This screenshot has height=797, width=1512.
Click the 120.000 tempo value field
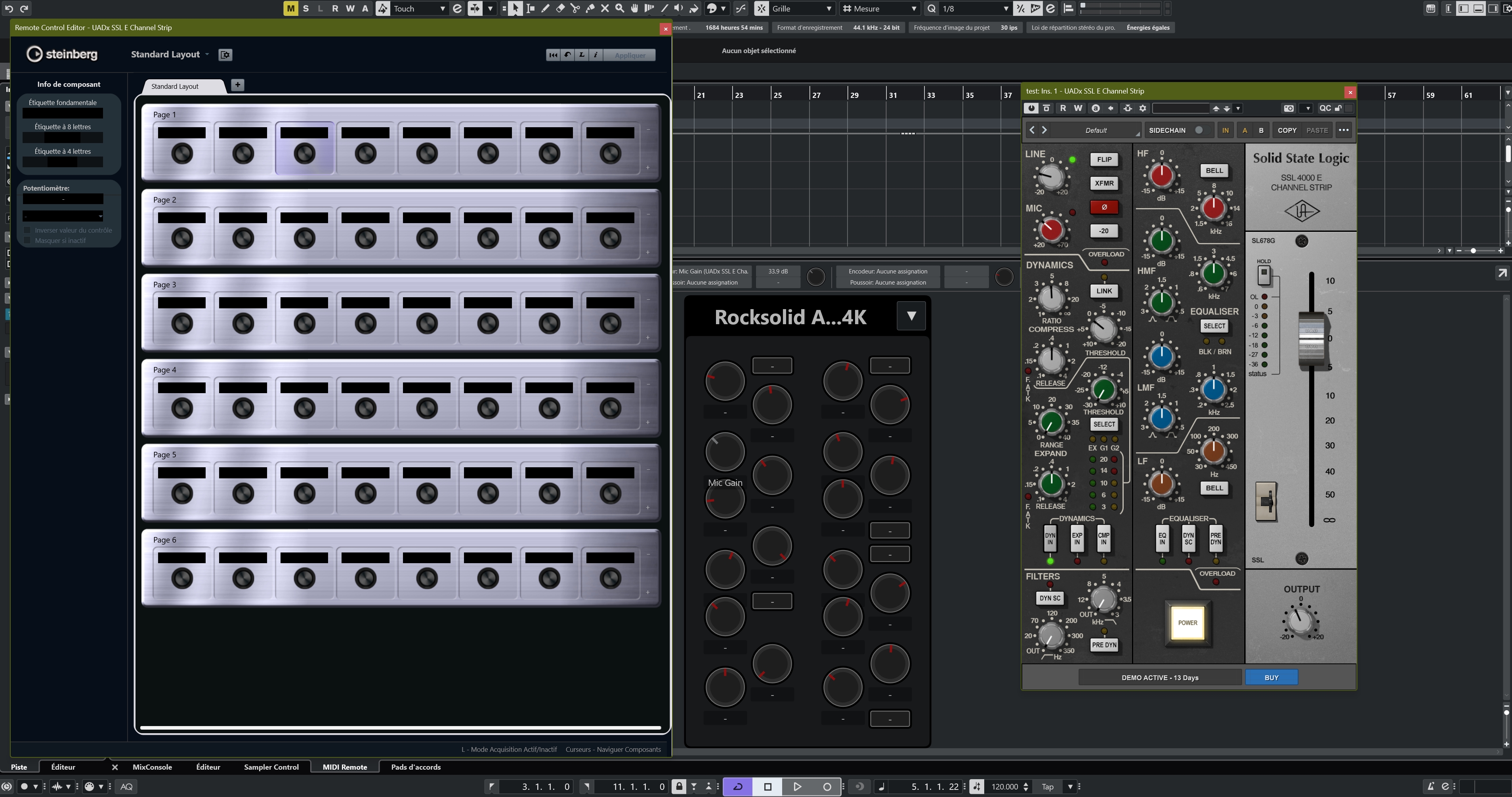(x=1004, y=786)
